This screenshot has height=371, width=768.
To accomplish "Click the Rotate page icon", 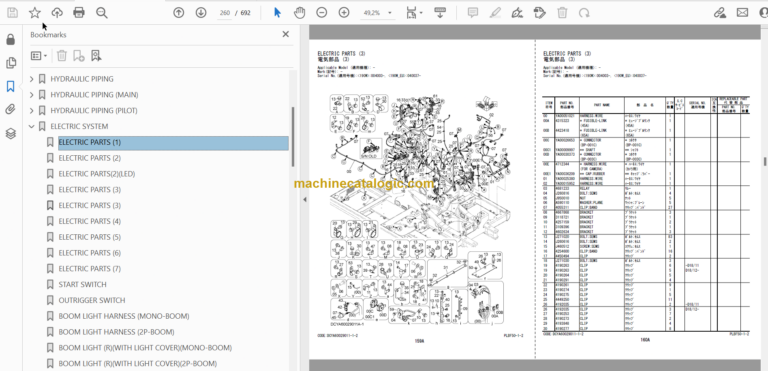I will 584,13.
